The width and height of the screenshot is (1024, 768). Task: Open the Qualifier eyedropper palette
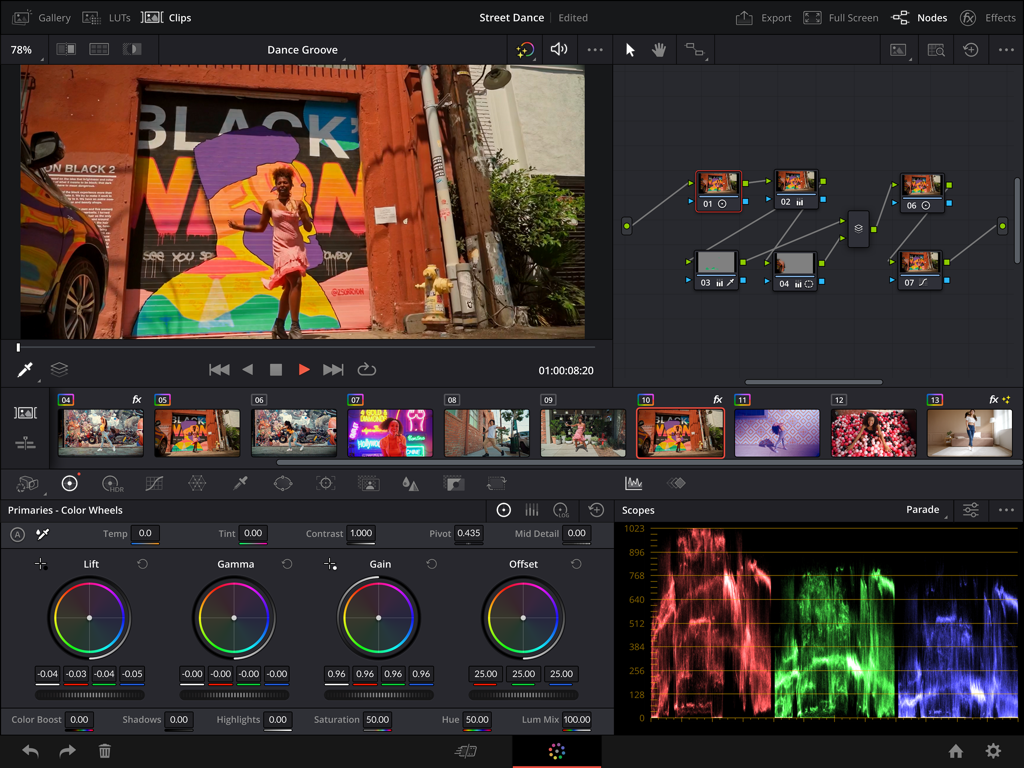[x=240, y=484]
